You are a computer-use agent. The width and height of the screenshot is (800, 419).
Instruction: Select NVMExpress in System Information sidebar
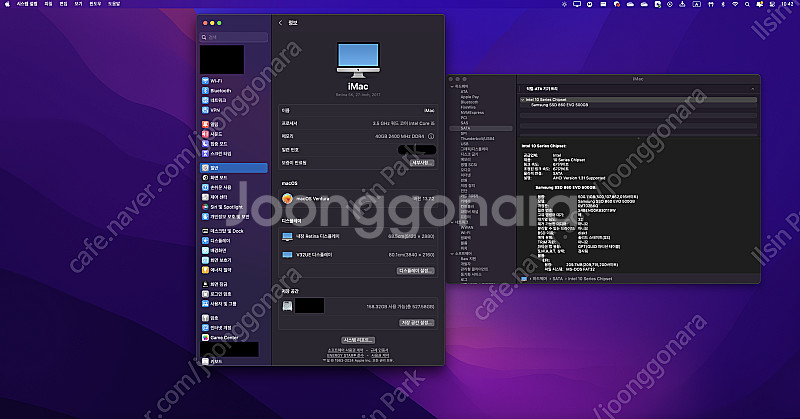coord(472,112)
